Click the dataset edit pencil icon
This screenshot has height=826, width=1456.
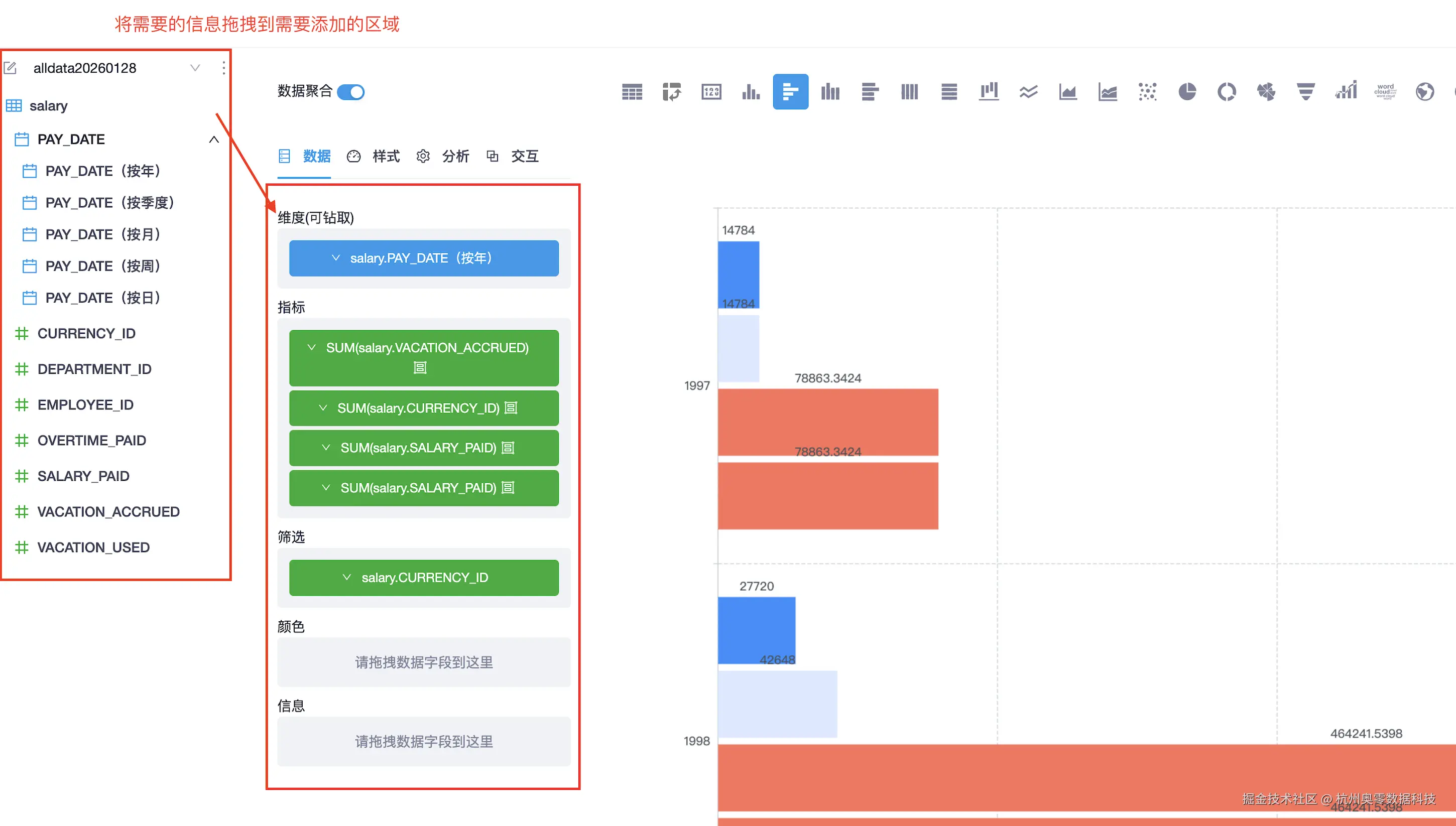[x=10, y=68]
